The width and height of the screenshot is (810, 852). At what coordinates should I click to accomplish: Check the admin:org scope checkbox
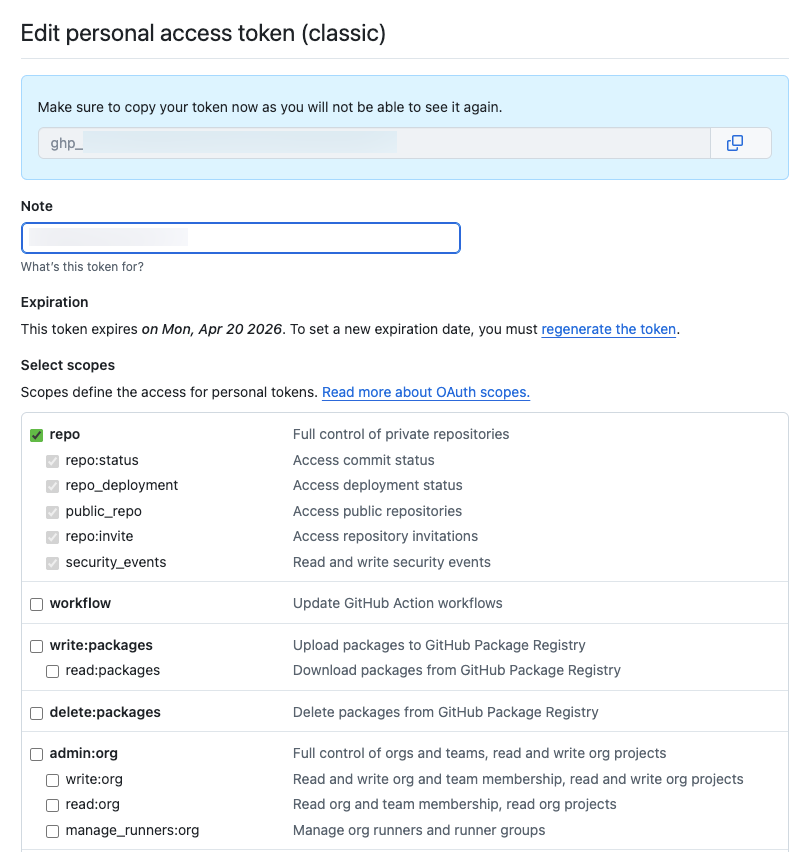[x=36, y=753]
